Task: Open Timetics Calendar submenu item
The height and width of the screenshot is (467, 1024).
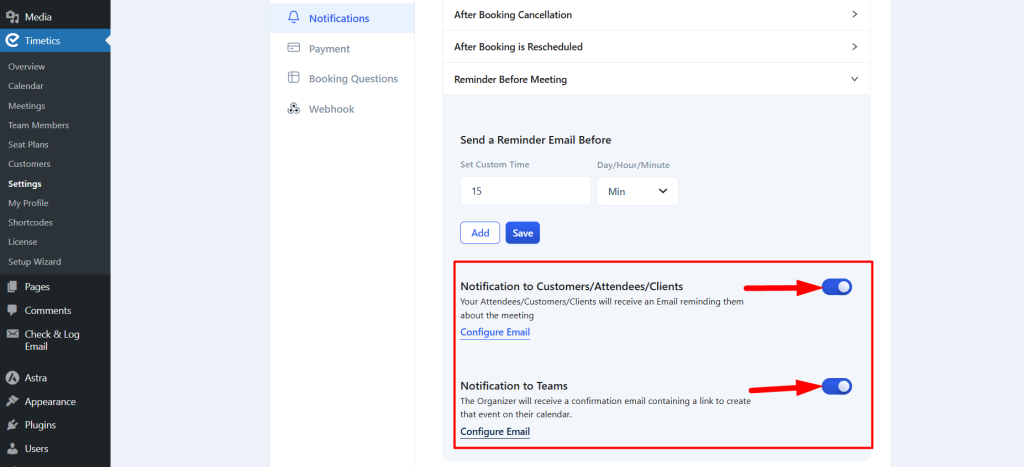Action: click(x=26, y=86)
